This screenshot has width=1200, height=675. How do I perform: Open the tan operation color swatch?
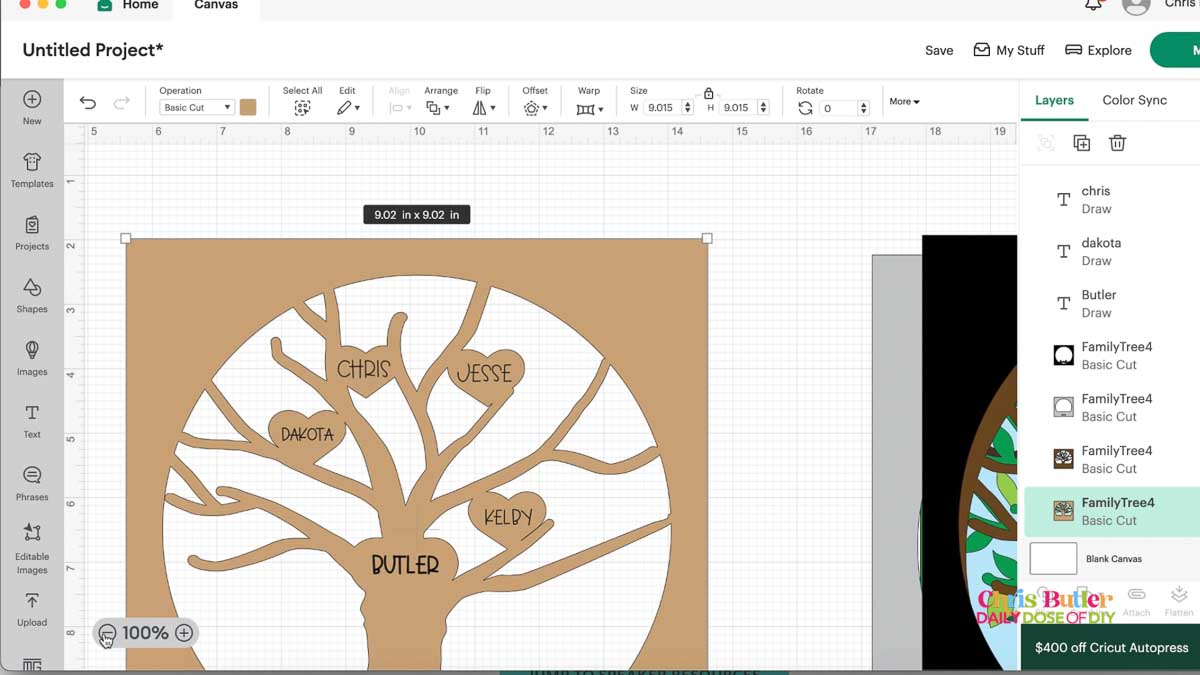pyautogui.click(x=248, y=107)
